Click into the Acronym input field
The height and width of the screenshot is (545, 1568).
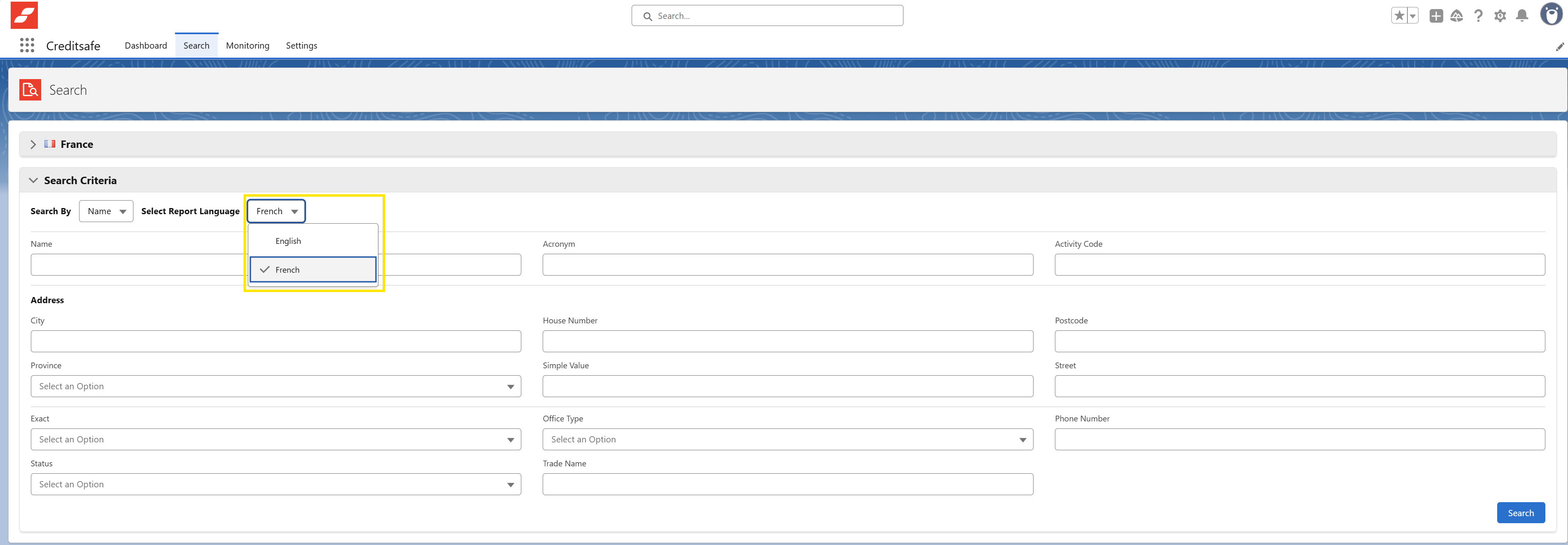tap(787, 265)
